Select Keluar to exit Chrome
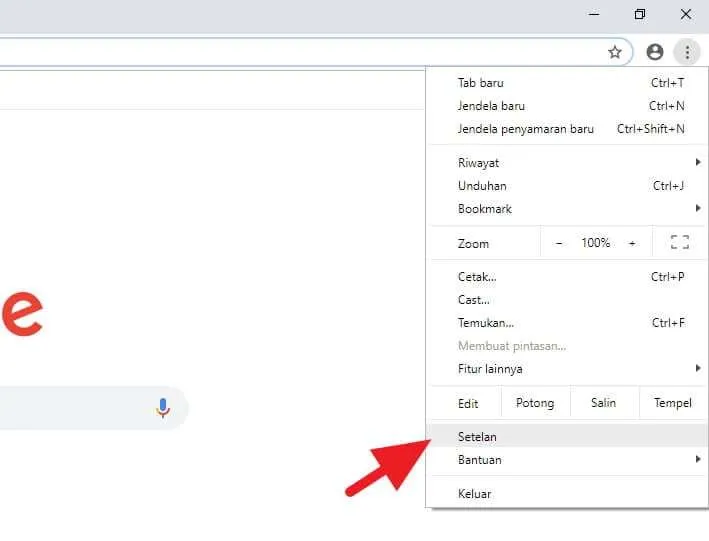 [x=567, y=494]
